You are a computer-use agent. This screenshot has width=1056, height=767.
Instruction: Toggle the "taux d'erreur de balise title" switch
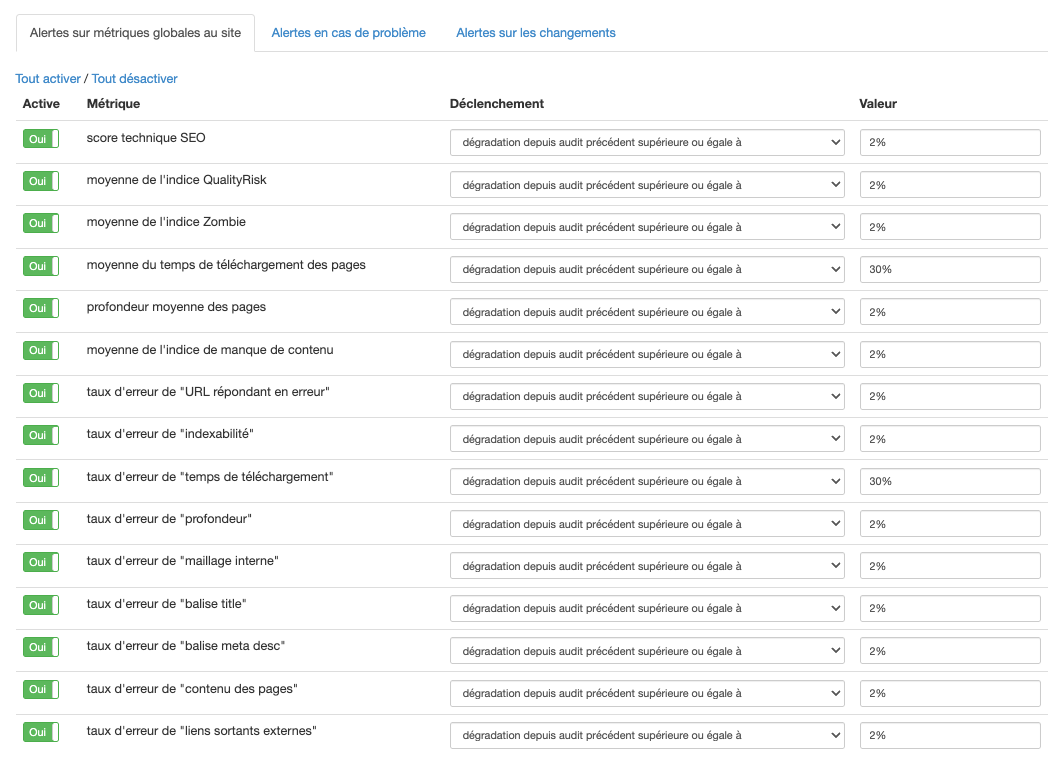click(40, 605)
